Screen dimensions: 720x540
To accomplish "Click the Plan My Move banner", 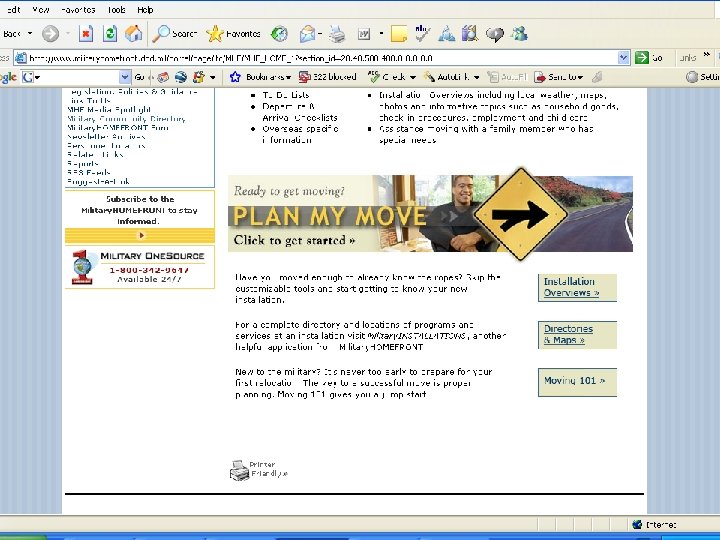I will [x=430, y=214].
